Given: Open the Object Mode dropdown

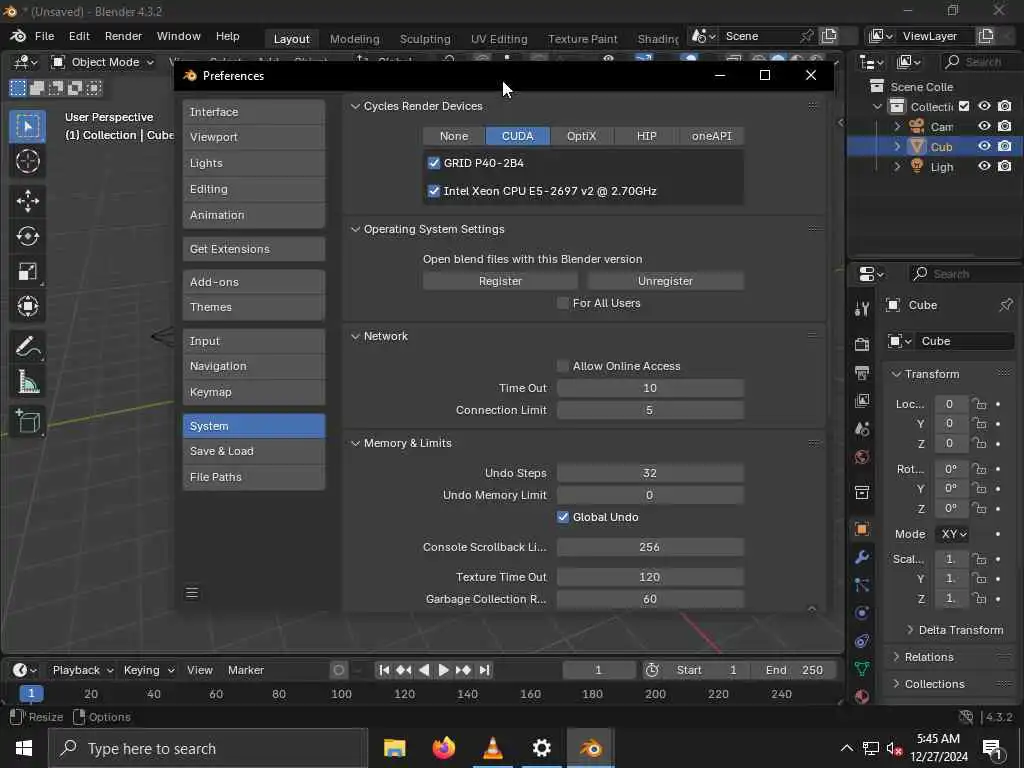Looking at the screenshot, I should [103, 62].
